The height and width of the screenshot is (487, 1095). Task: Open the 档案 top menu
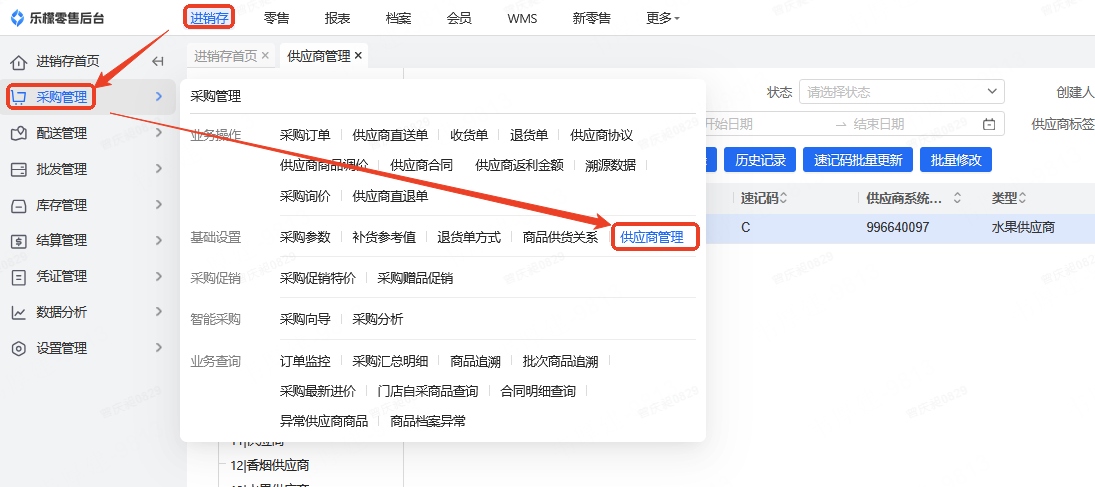(398, 18)
